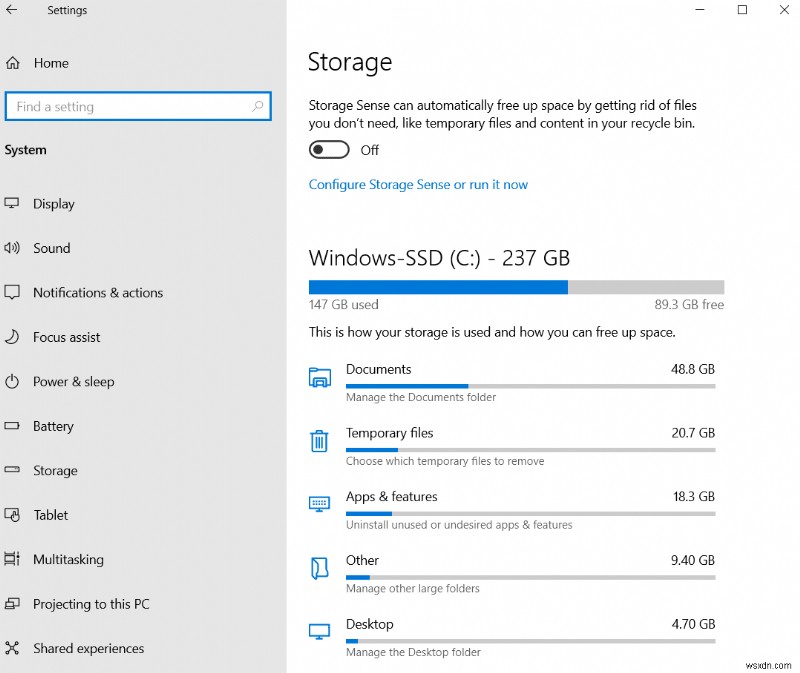
Task: Click the Desktop monitor icon
Action: [320, 632]
